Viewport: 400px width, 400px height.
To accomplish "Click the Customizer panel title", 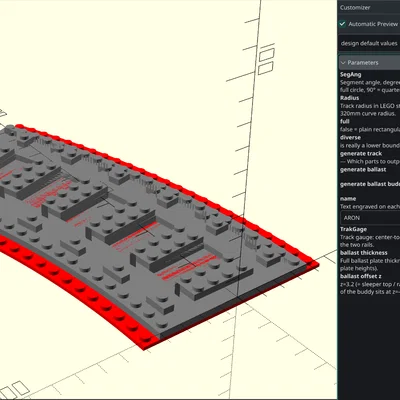I will pyautogui.click(x=355, y=7).
